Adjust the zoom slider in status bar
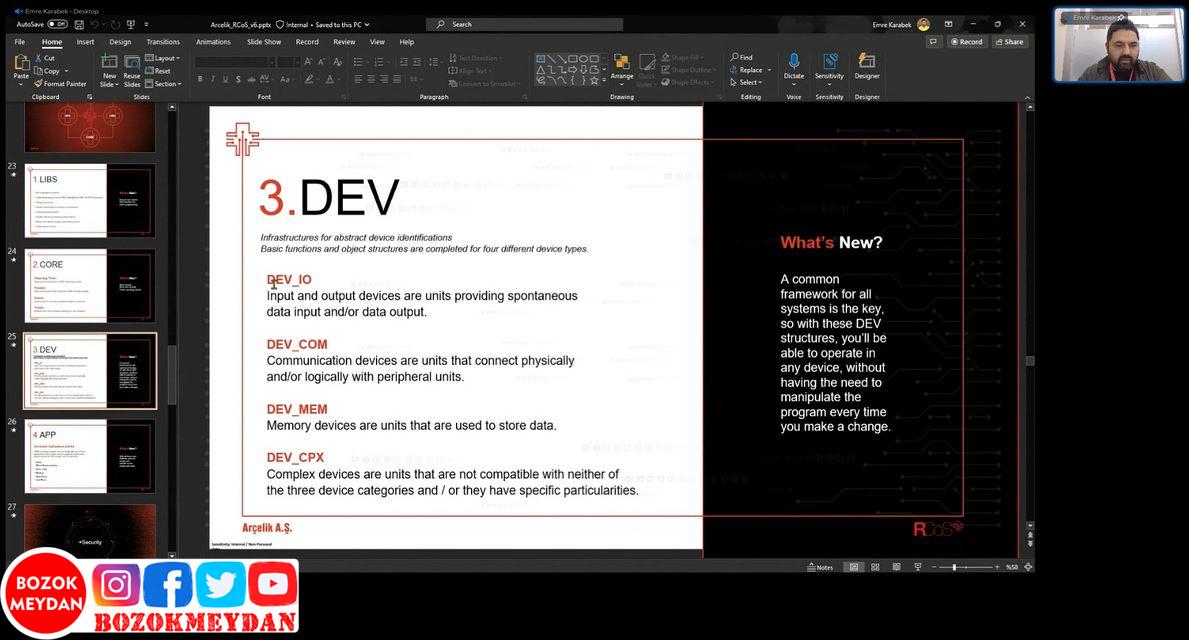Image resolution: width=1189 pixels, height=640 pixels. click(954, 567)
